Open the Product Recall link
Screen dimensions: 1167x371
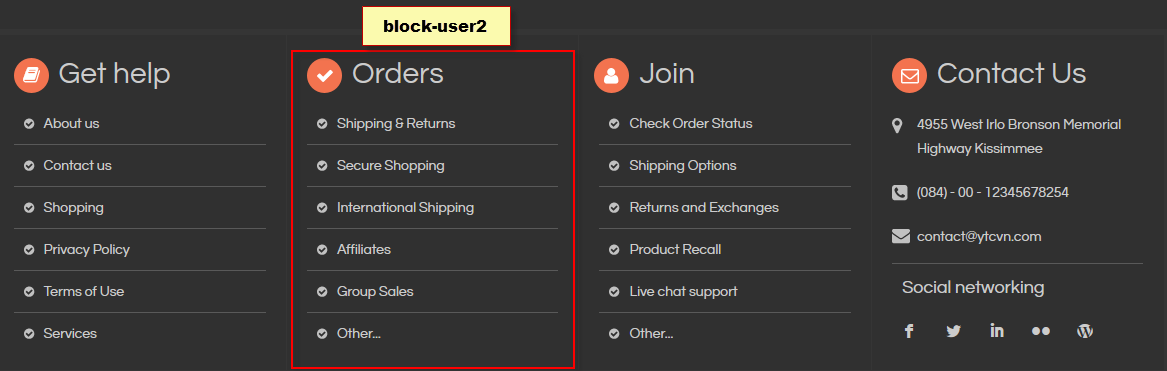675,250
